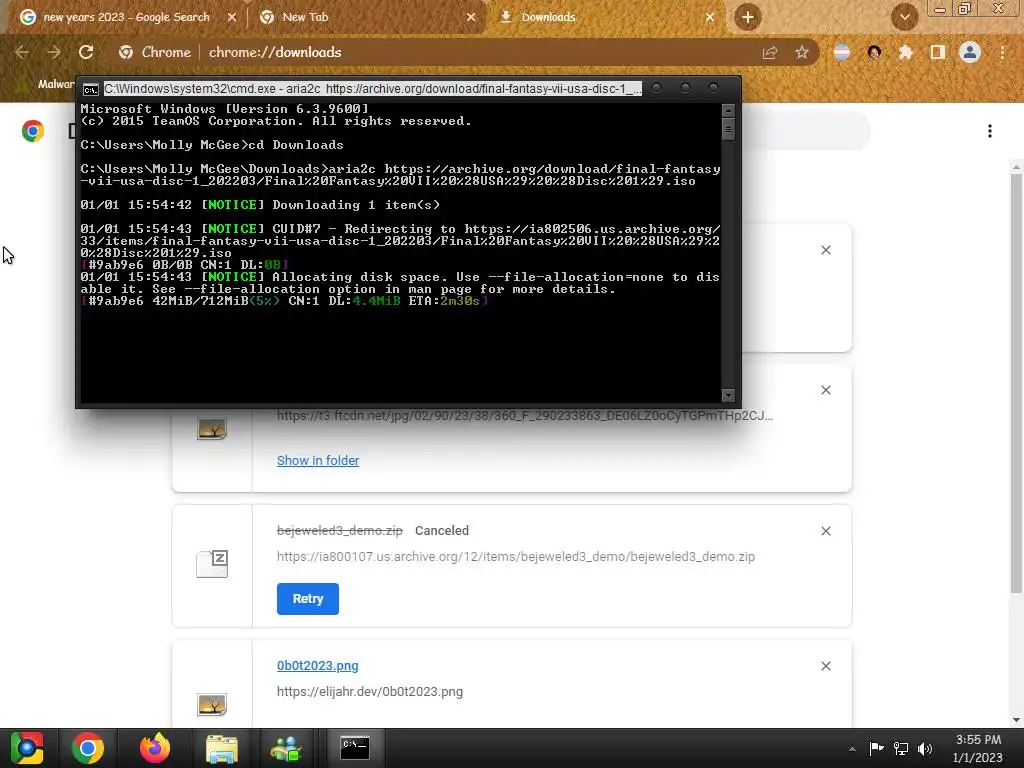The height and width of the screenshot is (768, 1024).
Task: Open the messenger people icon on taskbar
Action: tap(286, 748)
